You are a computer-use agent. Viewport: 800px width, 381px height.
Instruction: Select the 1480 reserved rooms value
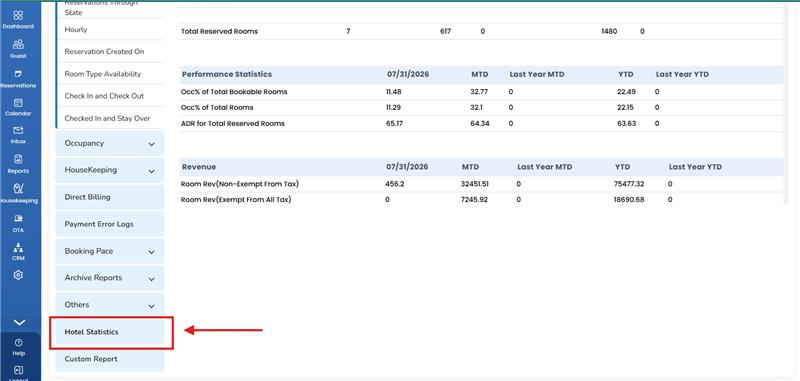609,31
